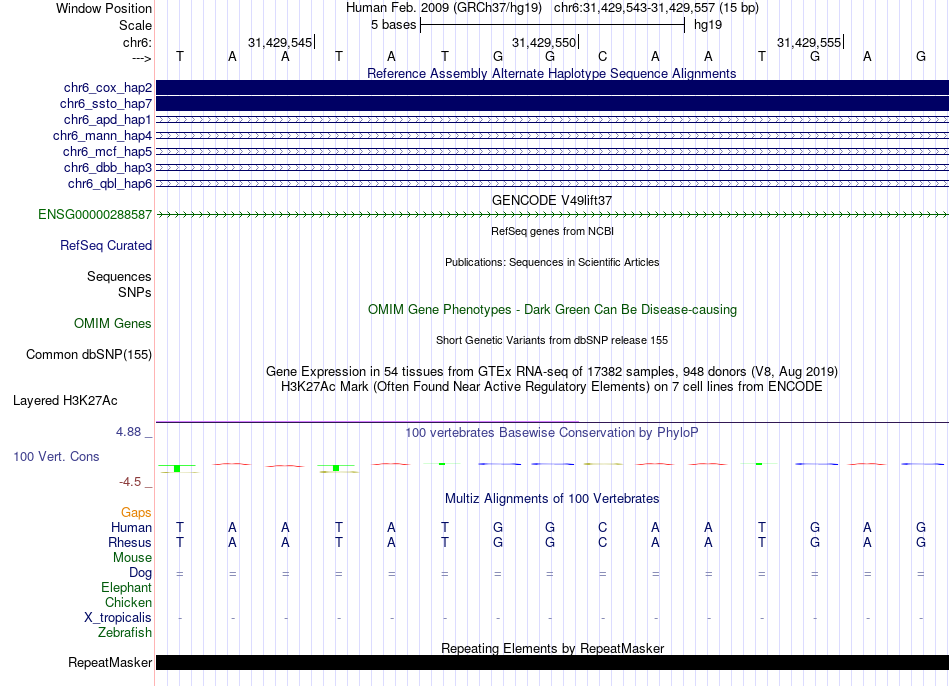Click the chr6:31,429,543-31,429,557 position text

[656, 8]
